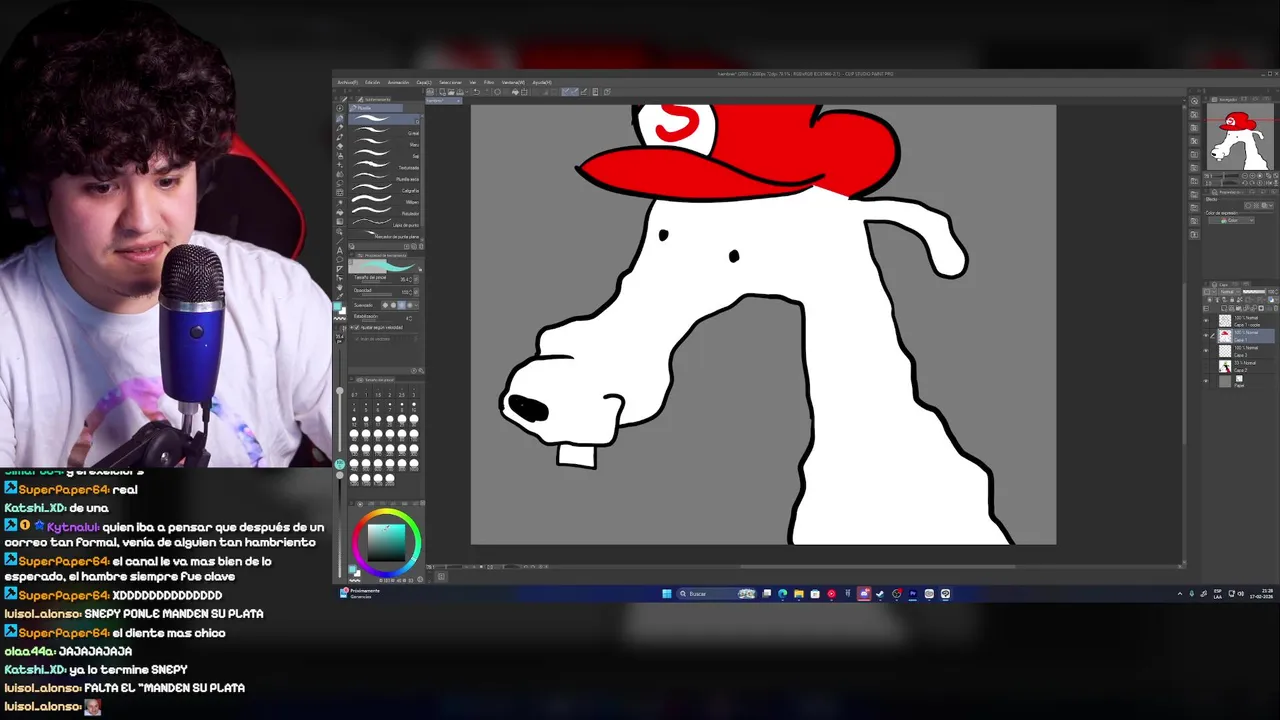
Task: Select the Eyedropper tool in the toolbox
Action: [x=340, y=296]
